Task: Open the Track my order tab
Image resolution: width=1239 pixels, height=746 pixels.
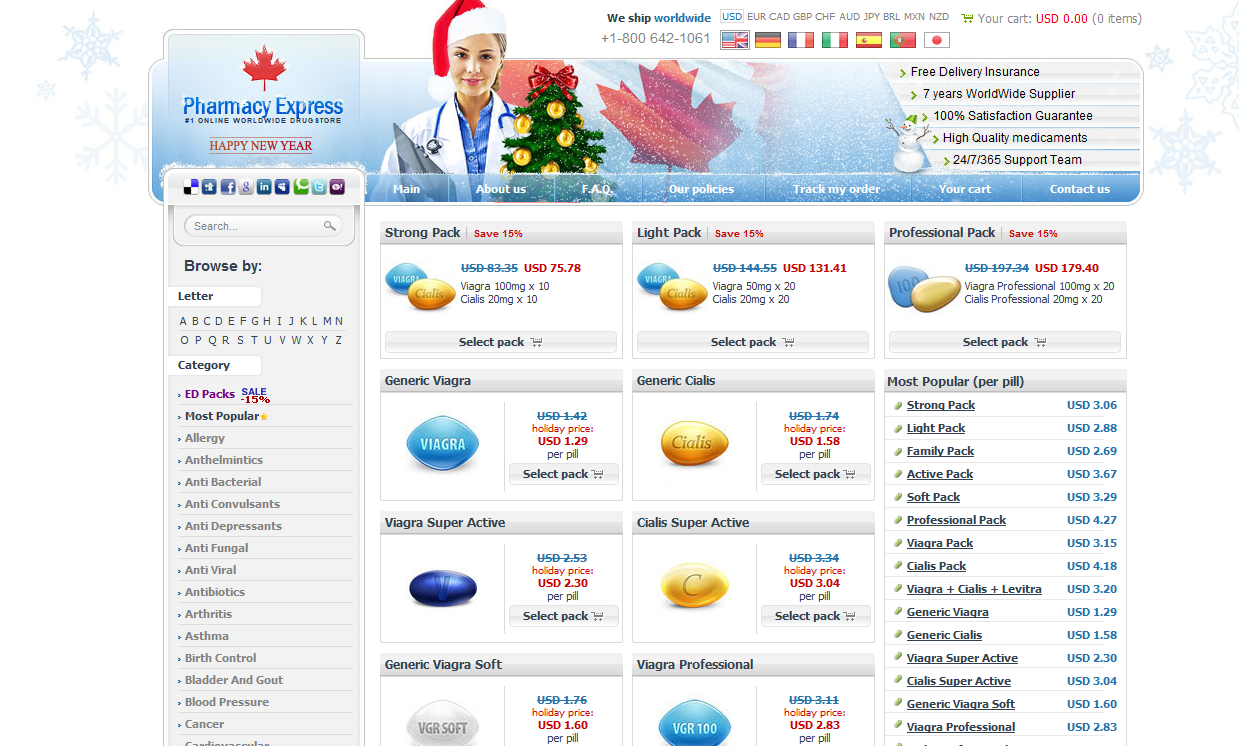Action: [x=836, y=188]
